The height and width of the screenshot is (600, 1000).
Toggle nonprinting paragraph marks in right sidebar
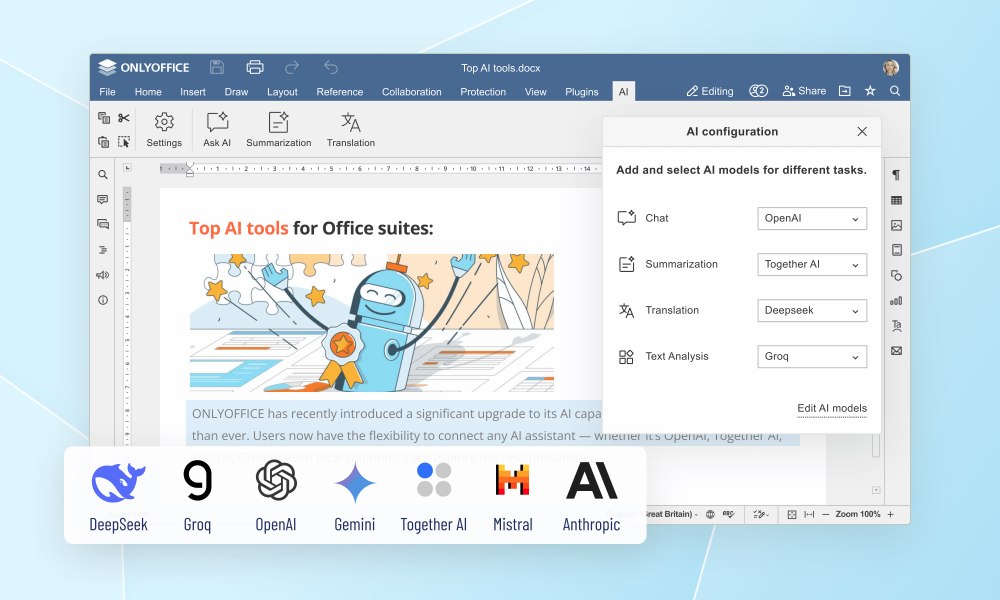click(x=896, y=175)
